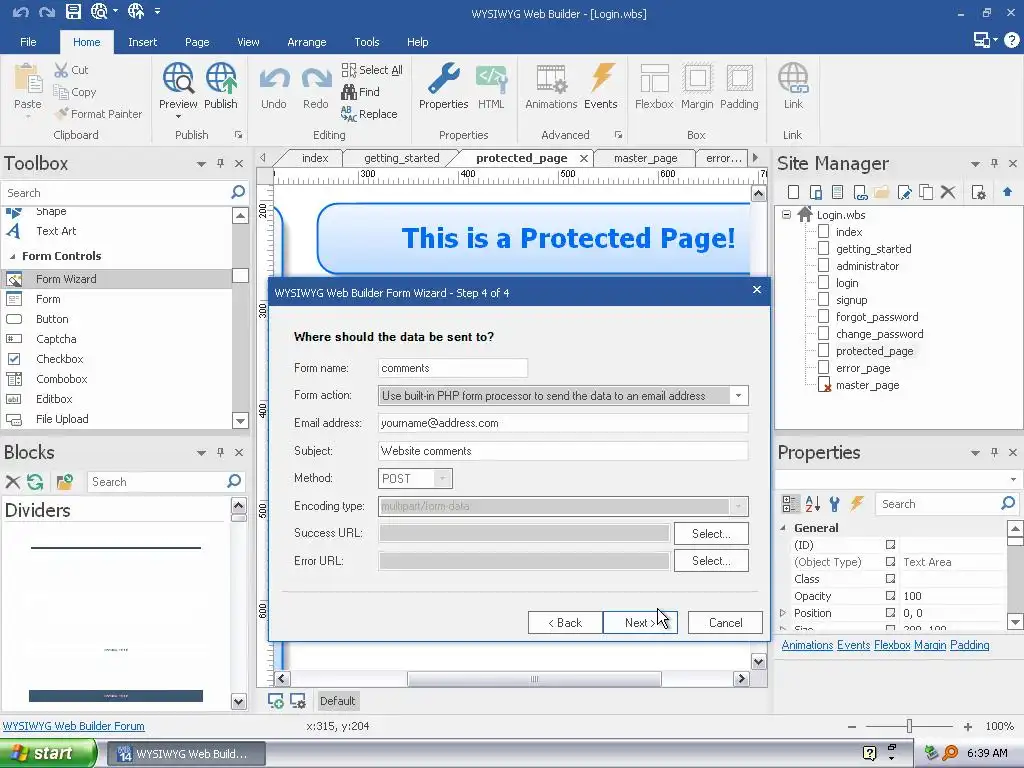Click Site Manager delete X icon
Screen dimensions: 1024x768
click(x=948, y=192)
